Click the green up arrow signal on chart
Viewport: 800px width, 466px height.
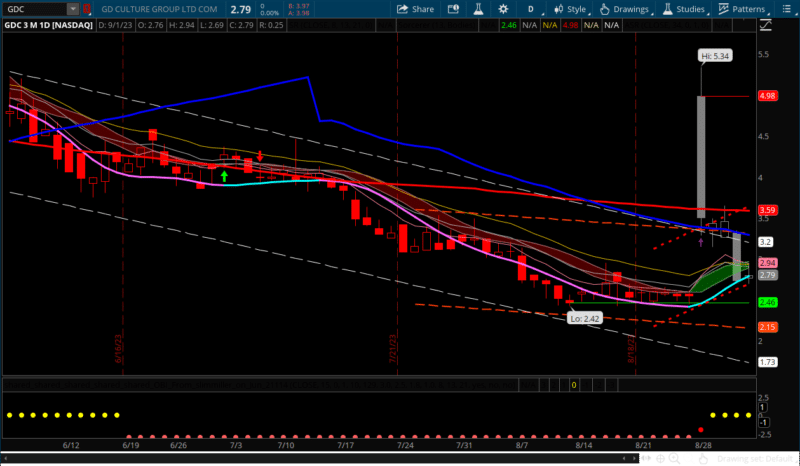224,177
